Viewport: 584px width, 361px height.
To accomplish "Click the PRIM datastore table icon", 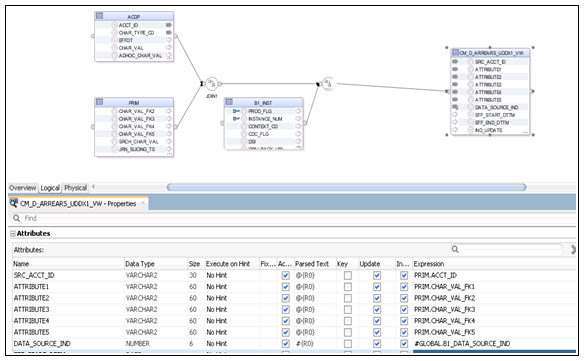I will pyautogui.click(x=99, y=102).
